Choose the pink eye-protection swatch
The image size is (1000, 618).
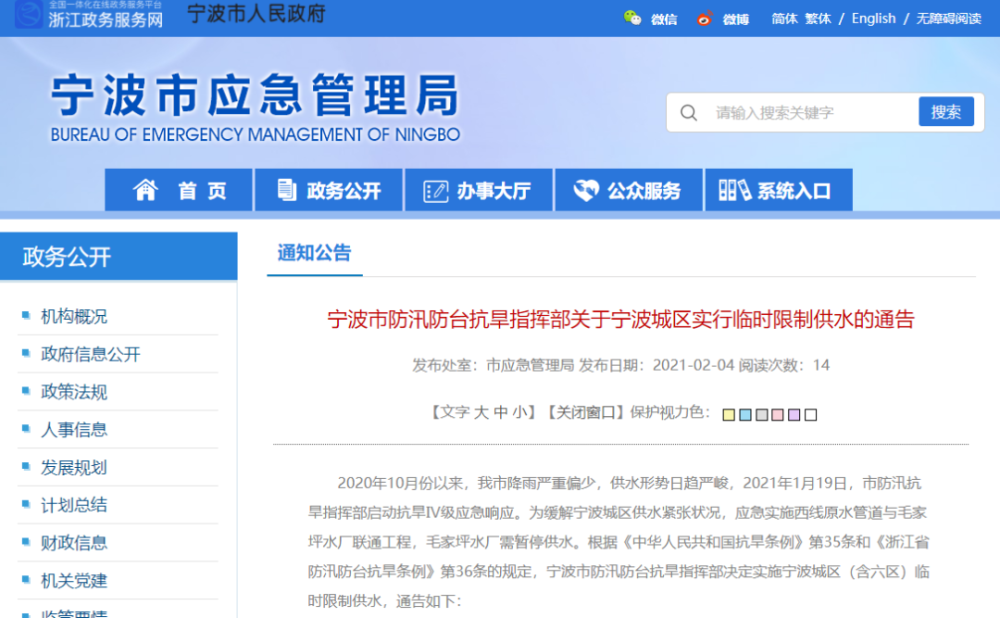[x=777, y=415]
